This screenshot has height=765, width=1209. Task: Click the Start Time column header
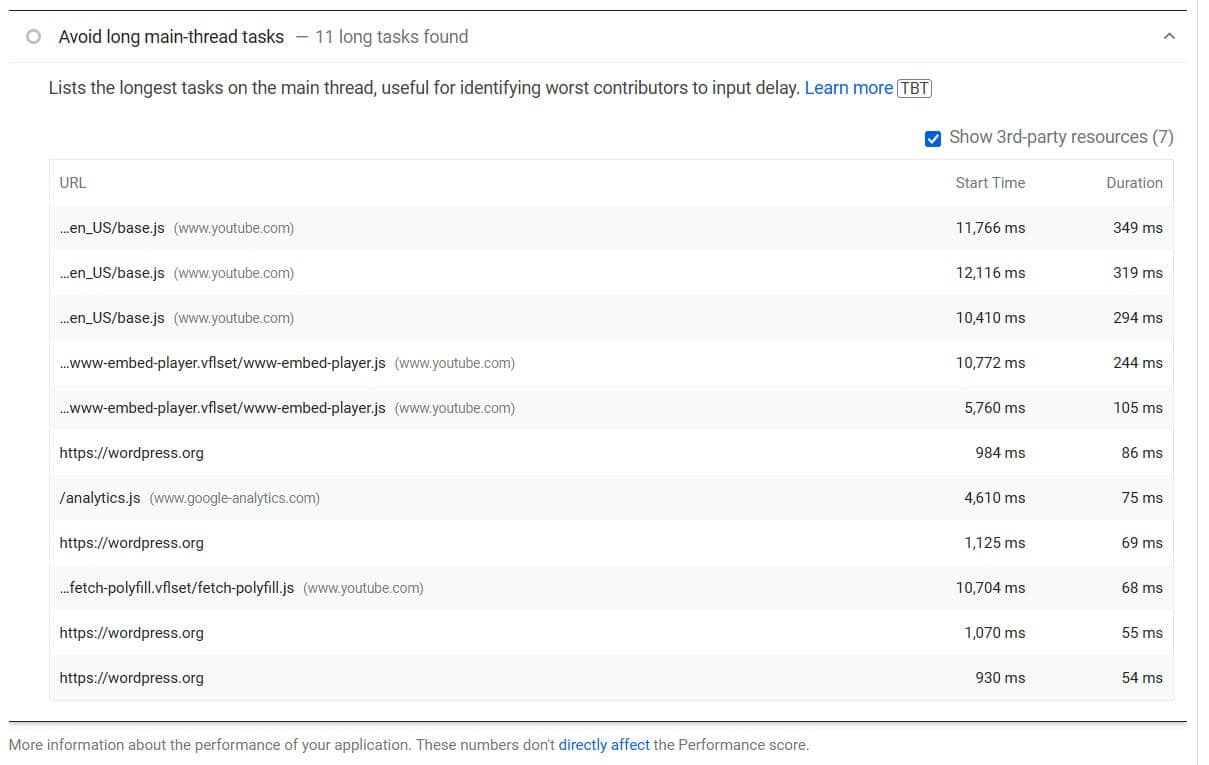[989, 183]
